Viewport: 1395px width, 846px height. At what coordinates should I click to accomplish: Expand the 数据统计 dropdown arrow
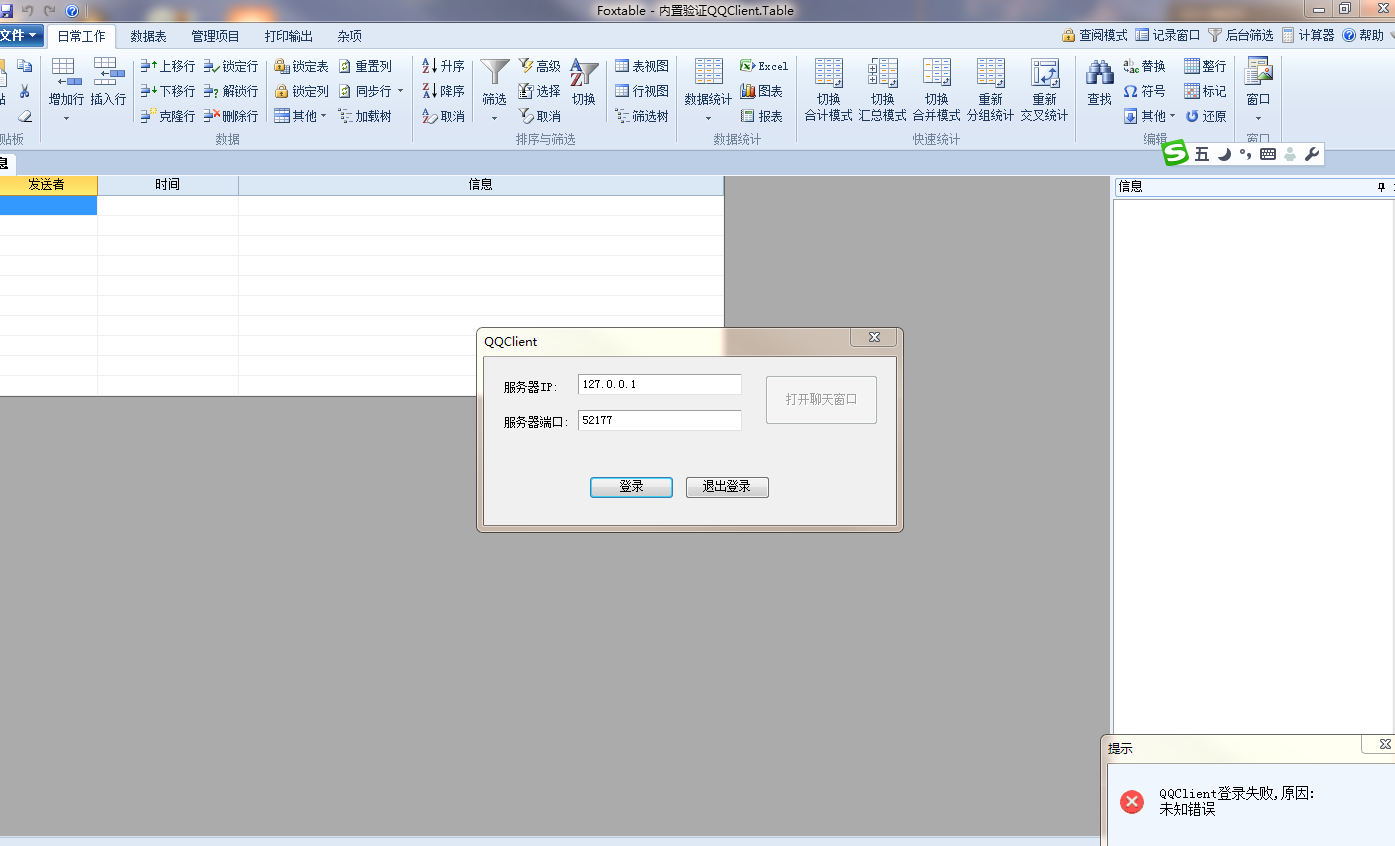coord(708,118)
